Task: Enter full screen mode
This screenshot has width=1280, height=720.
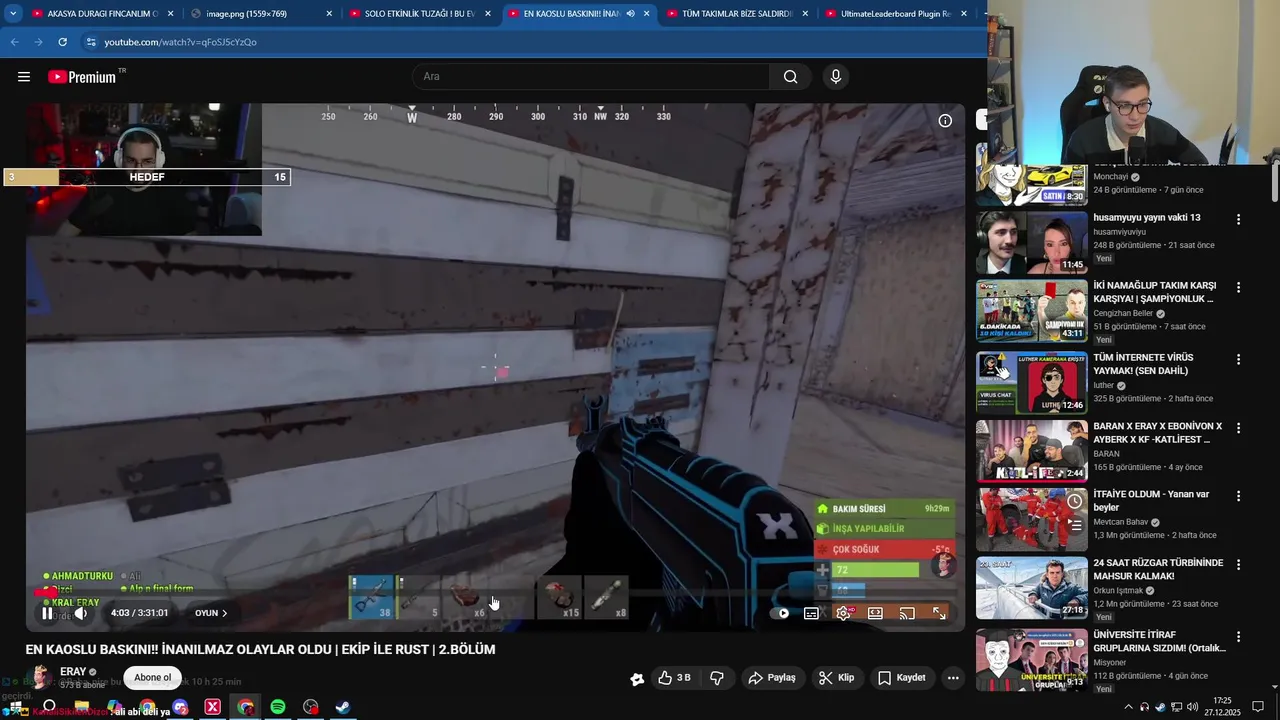Action: pos(939,613)
